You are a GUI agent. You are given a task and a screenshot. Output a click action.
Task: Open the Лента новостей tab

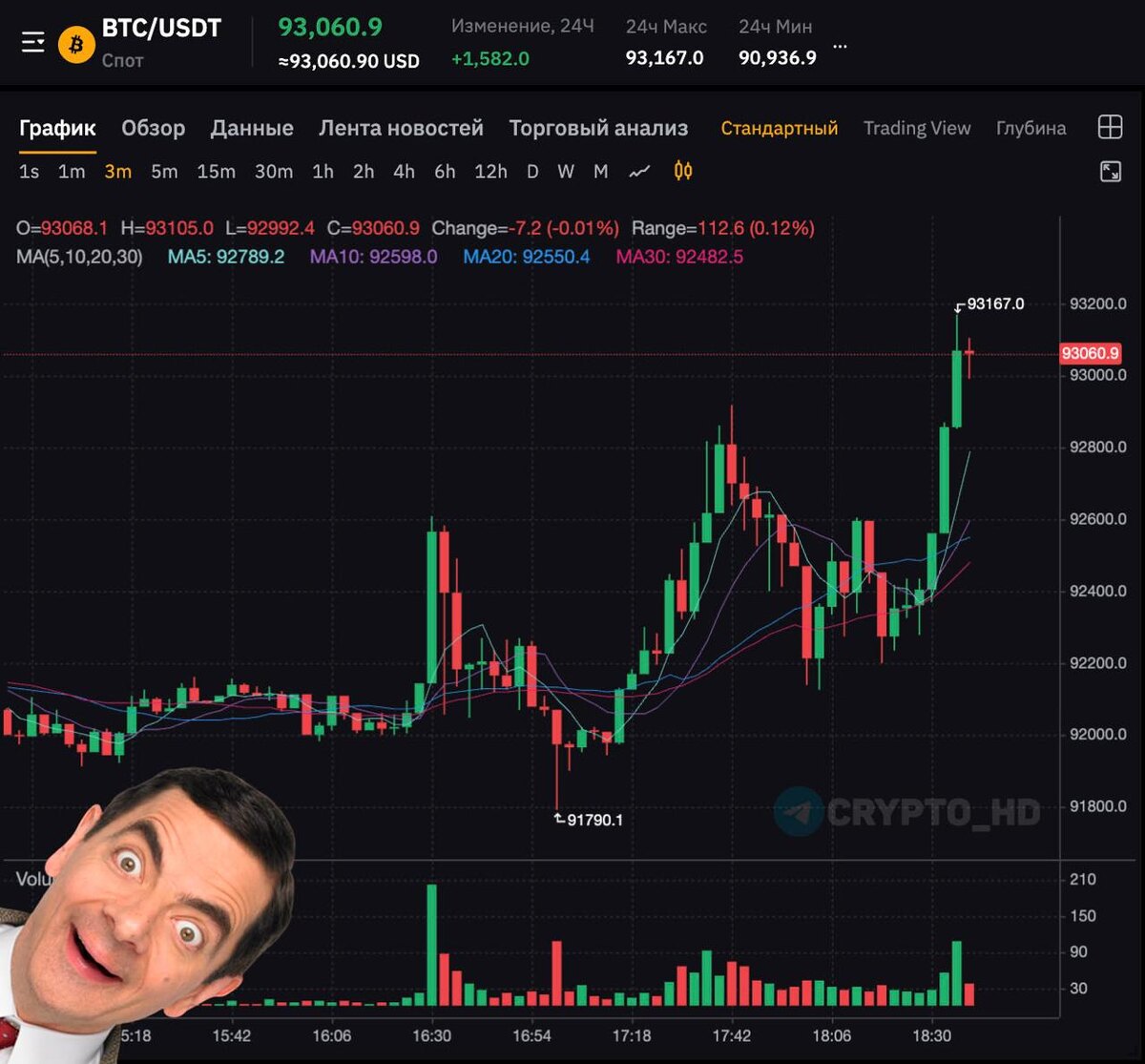pos(401,128)
